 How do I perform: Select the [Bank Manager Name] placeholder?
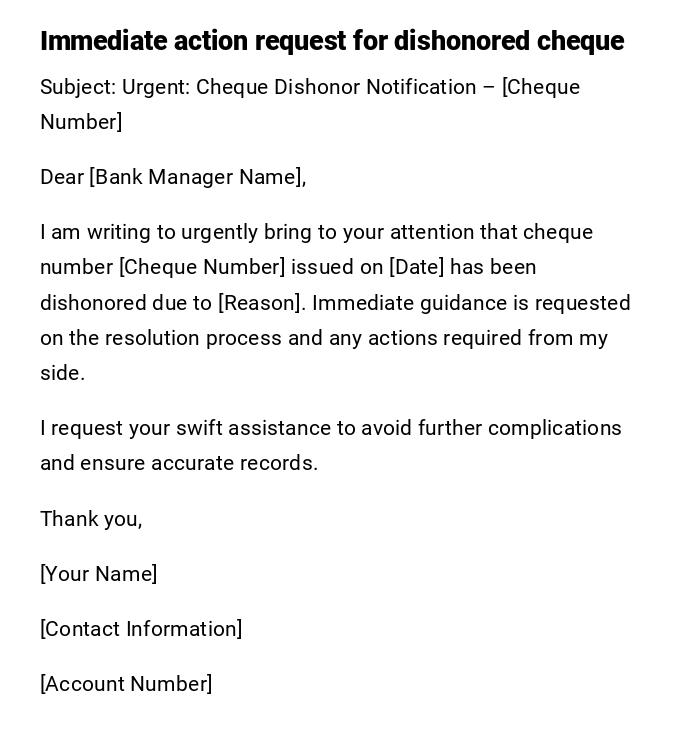pos(195,178)
